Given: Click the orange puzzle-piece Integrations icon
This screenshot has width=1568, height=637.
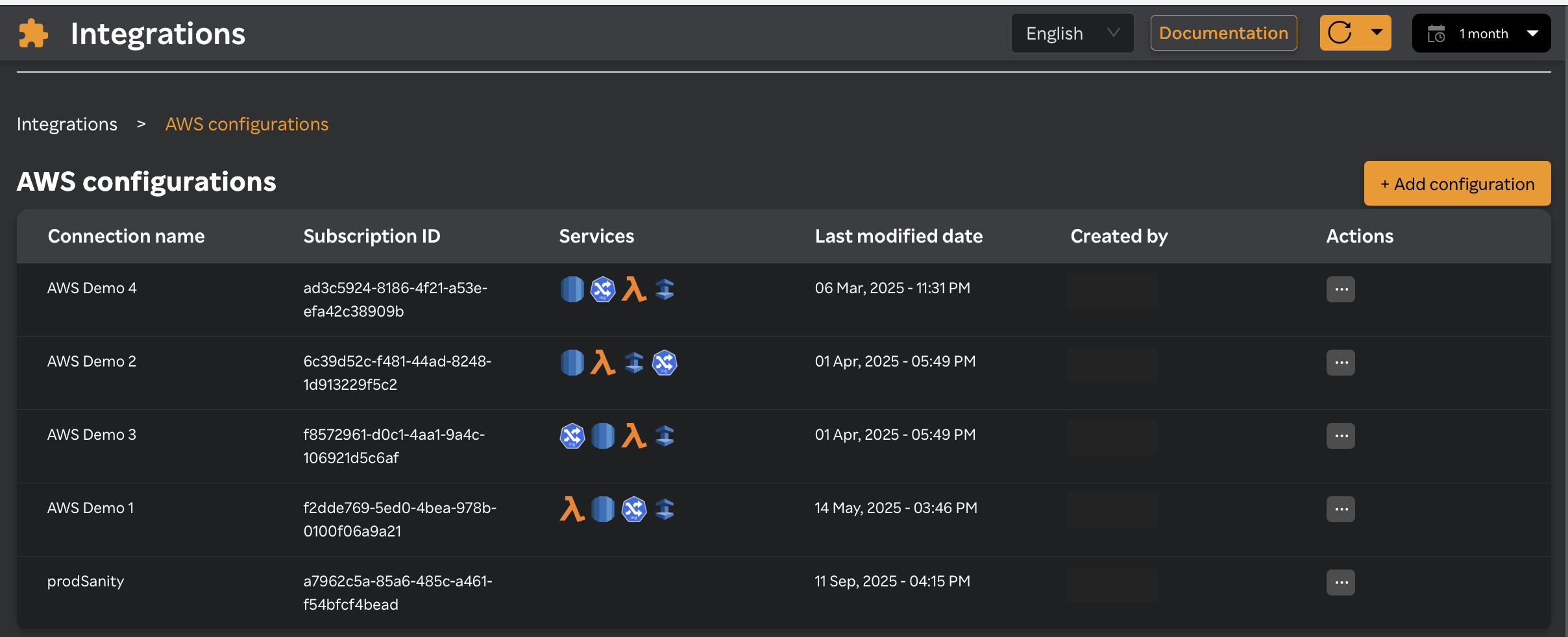Looking at the screenshot, I should (x=33, y=33).
